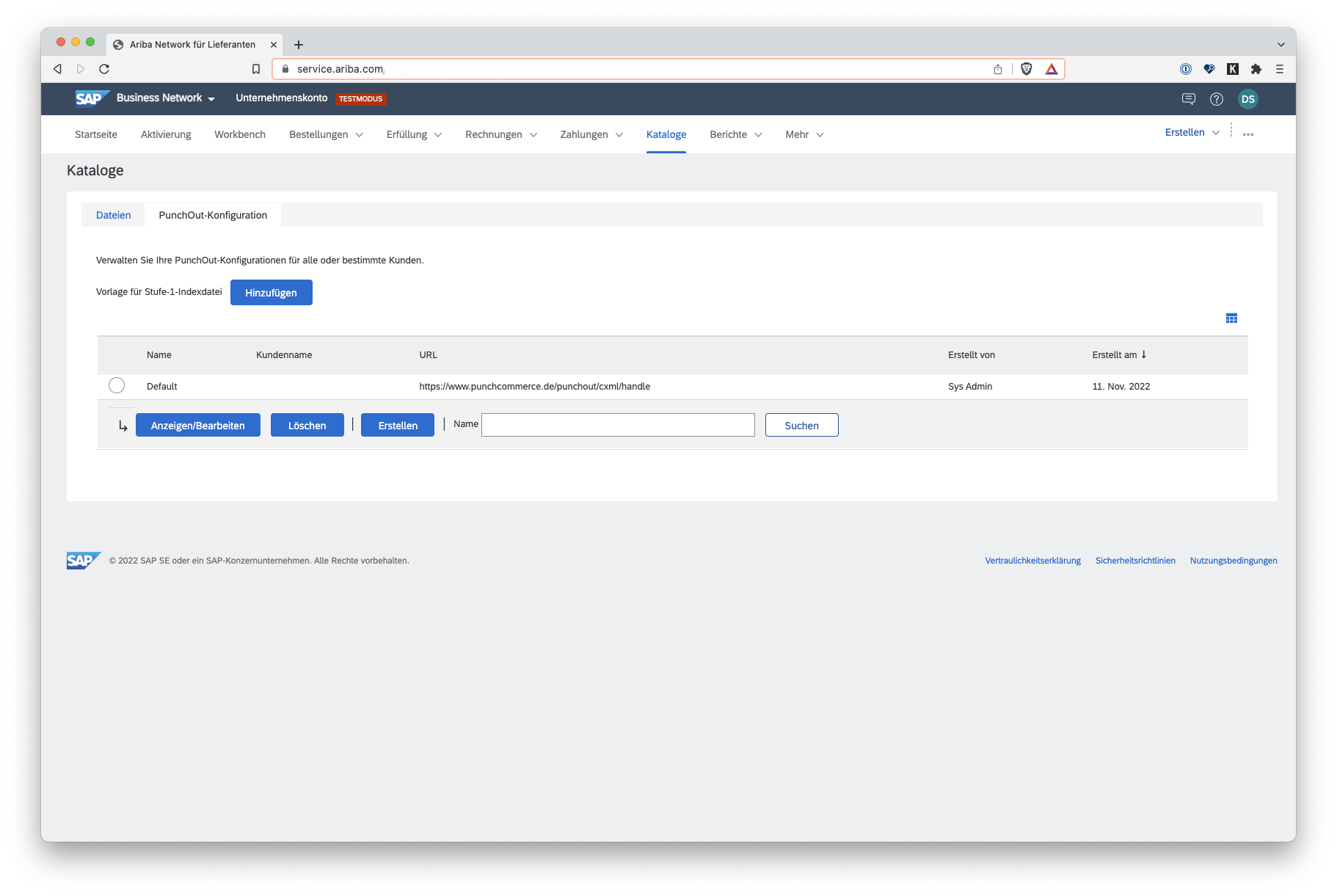
Task: Click the Sys Admin cell
Action: point(970,386)
